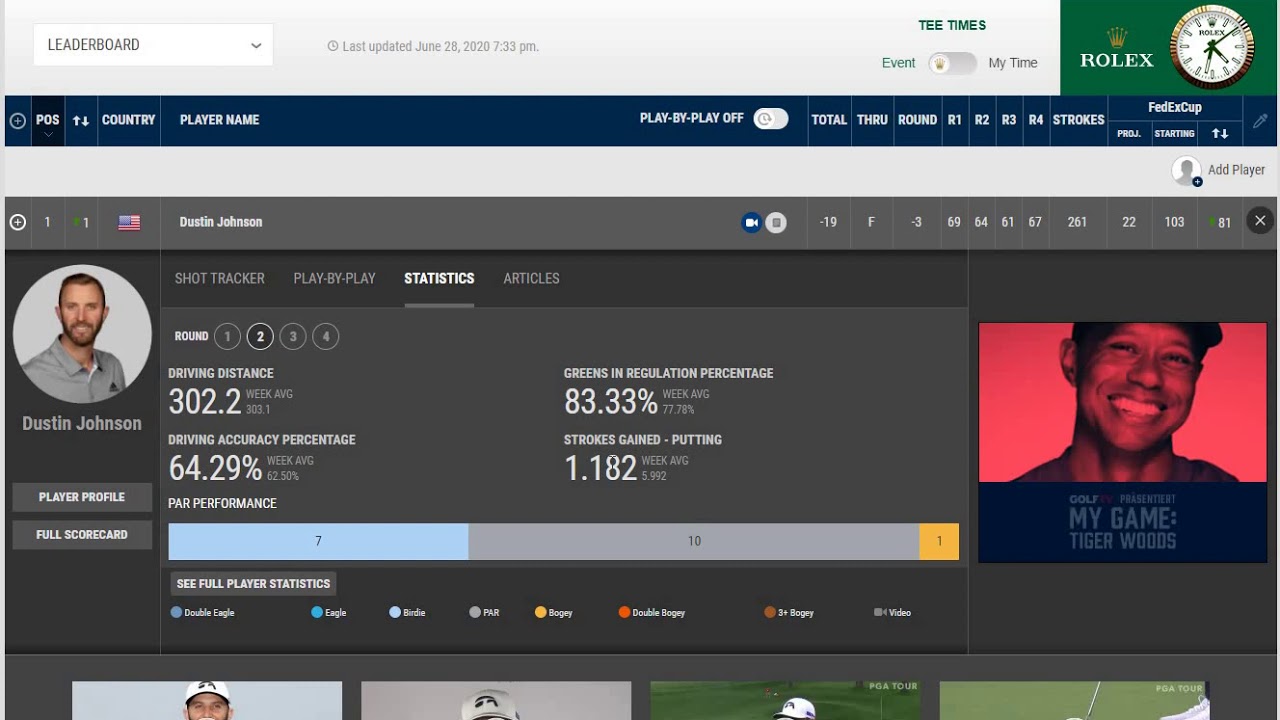Screen dimensions: 1280x720
Task: Click position movement arrows column header
Action: tap(81, 120)
